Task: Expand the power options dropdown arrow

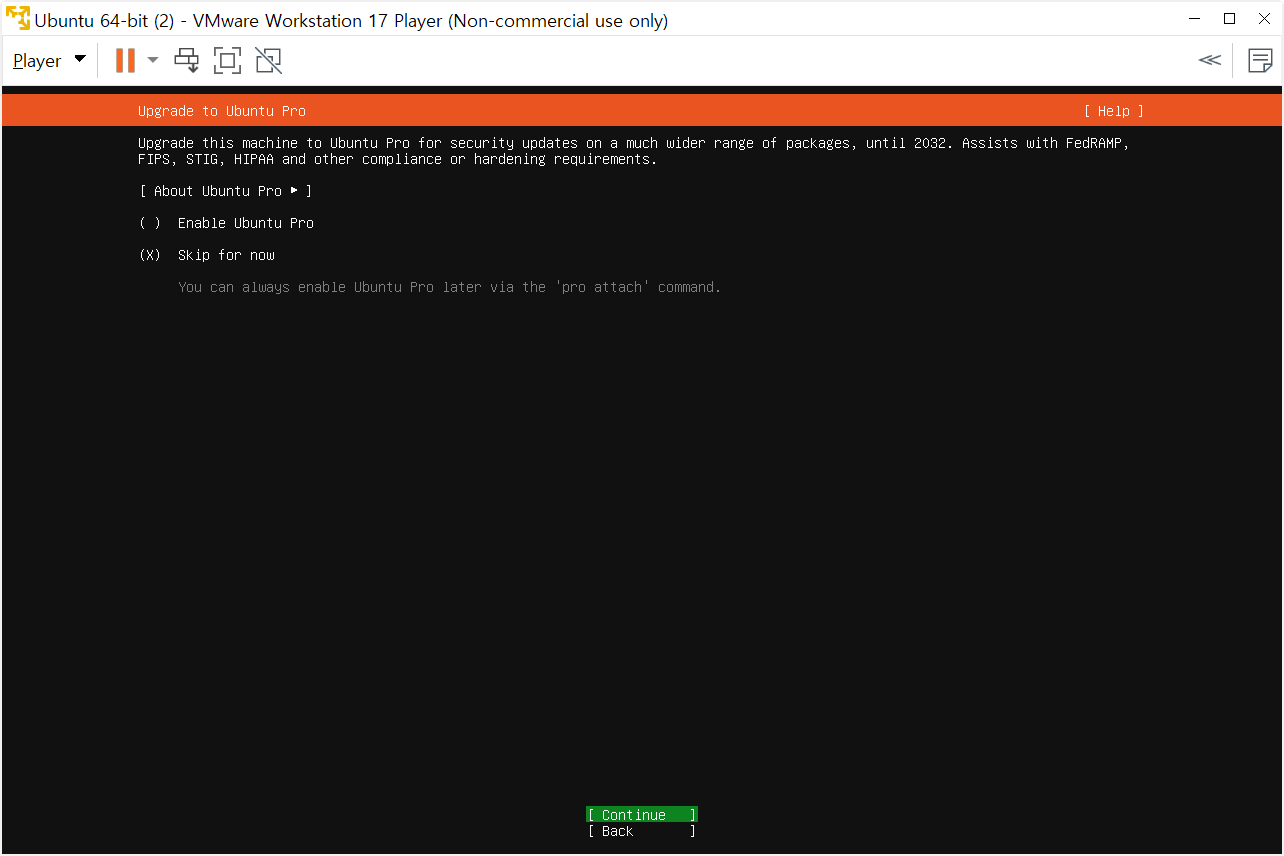Action: pyautogui.click(x=153, y=61)
